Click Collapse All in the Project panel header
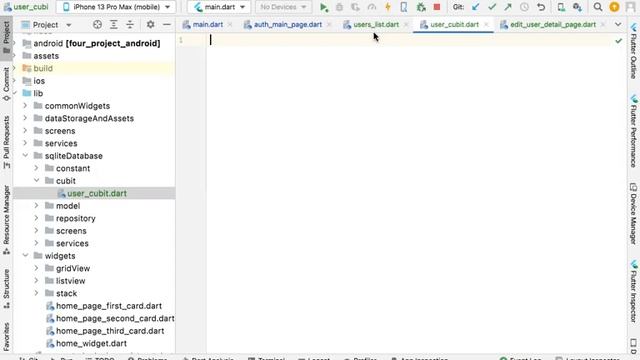Screen dimensions: 640x360 [130, 24]
